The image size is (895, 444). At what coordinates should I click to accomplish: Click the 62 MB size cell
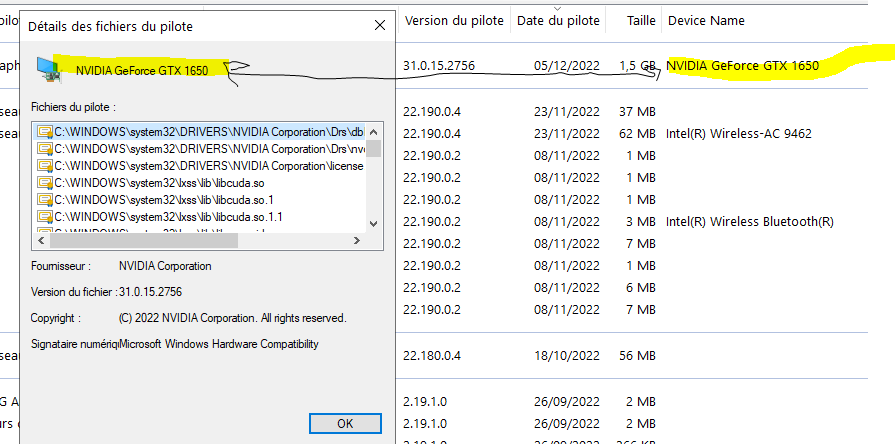(637, 134)
